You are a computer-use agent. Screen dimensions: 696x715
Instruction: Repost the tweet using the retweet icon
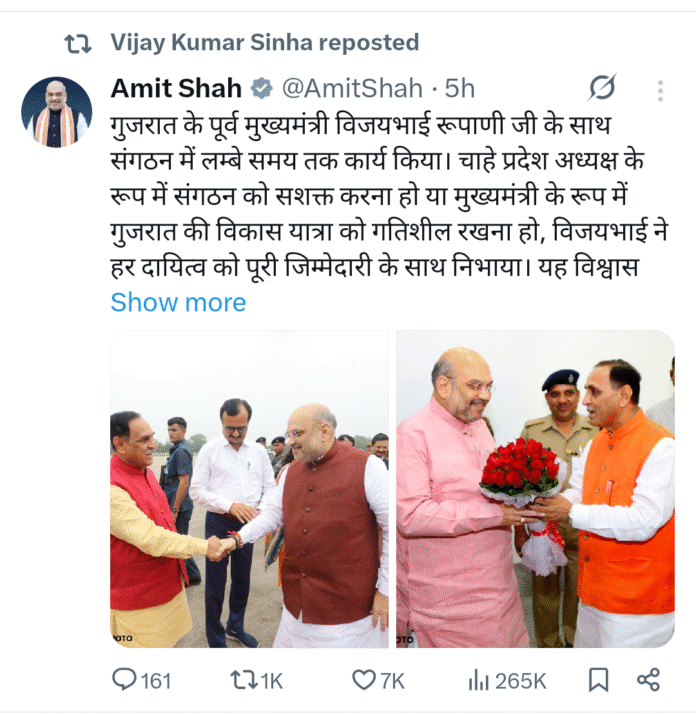(x=244, y=680)
